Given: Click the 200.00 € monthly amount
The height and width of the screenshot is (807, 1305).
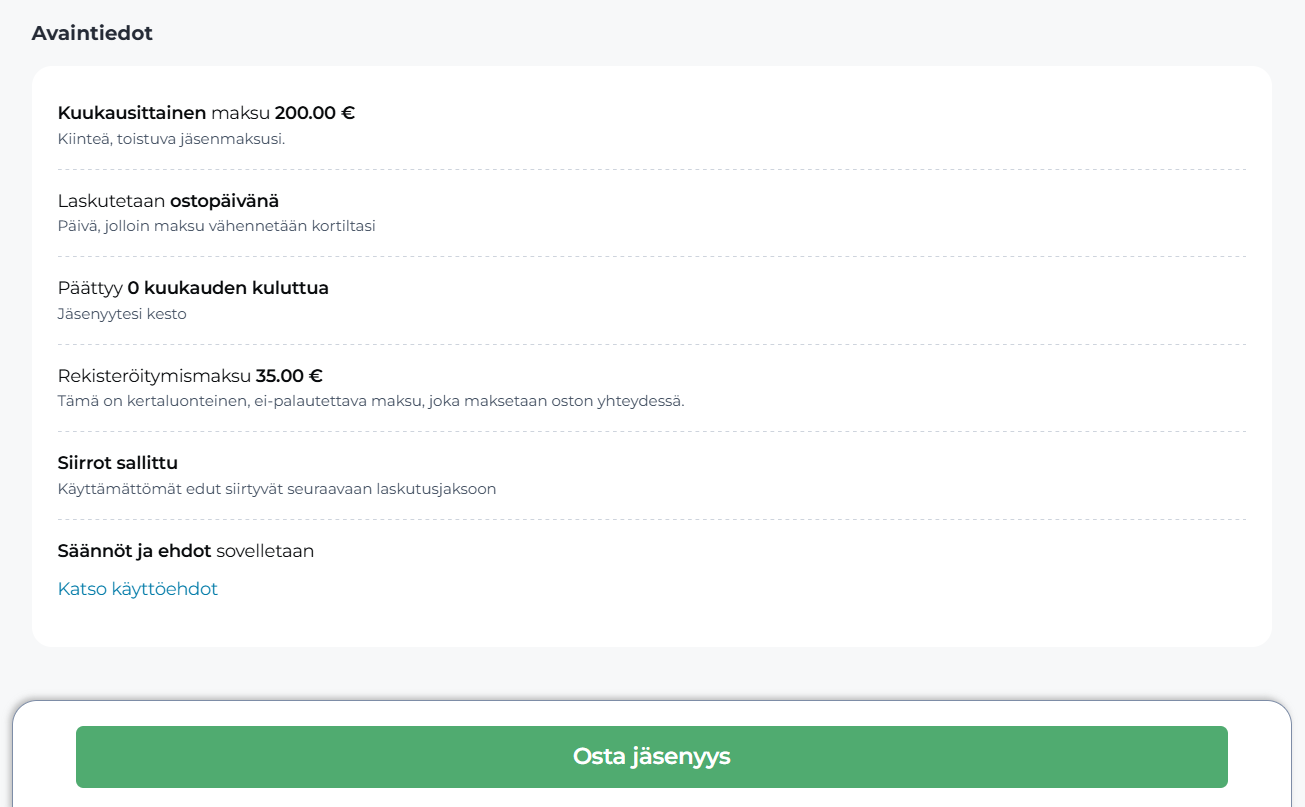Looking at the screenshot, I should click(x=315, y=113).
